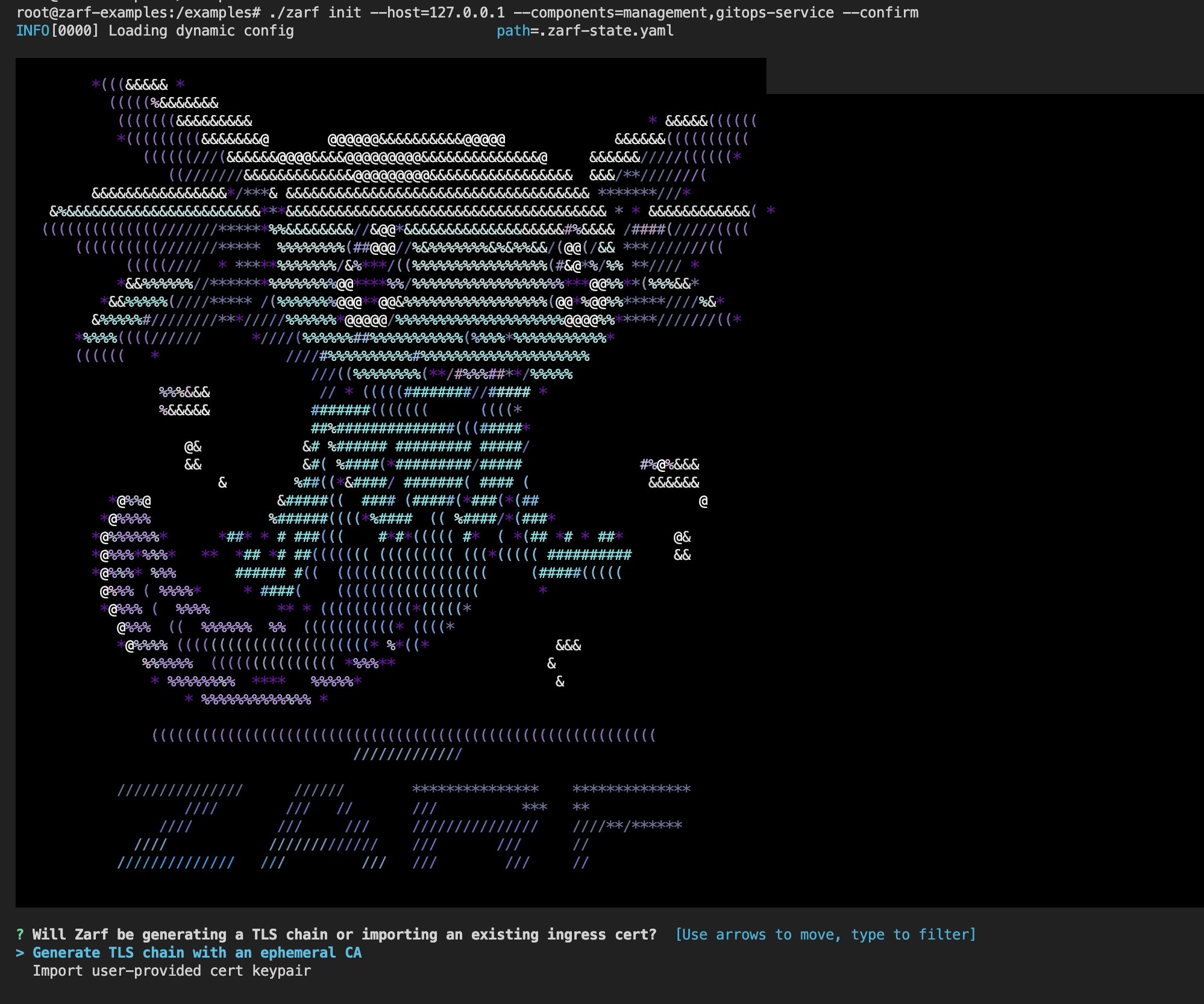The height and width of the screenshot is (1004, 1204).
Task: Click the ASCII letter R in logo
Action: [x=475, y=826]
